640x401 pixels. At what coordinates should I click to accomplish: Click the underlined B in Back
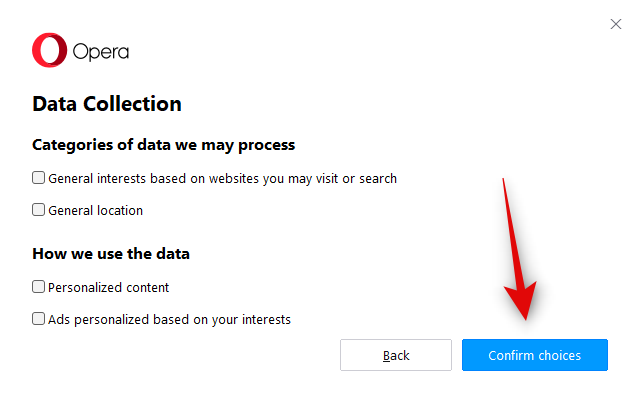tap(386, 355)
